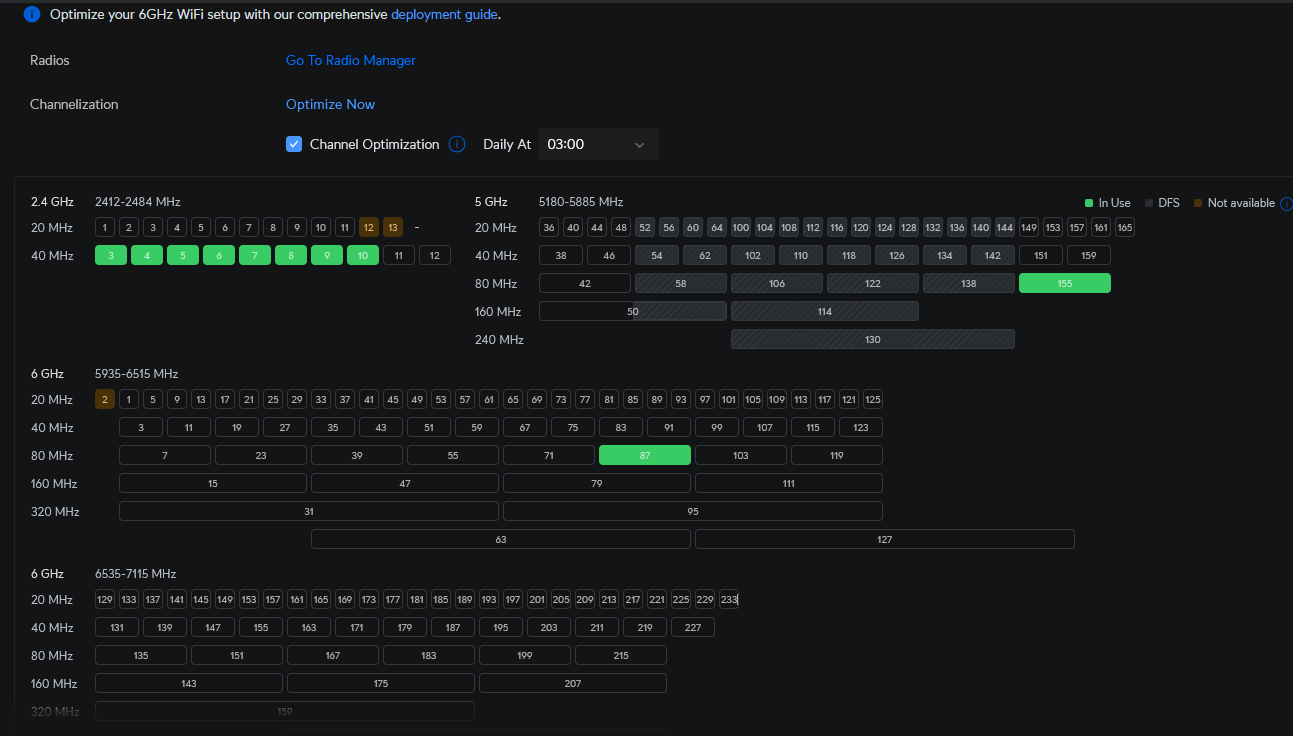Select in-use 2.4 GHz 40 MHz channel 7

point(255,255)
